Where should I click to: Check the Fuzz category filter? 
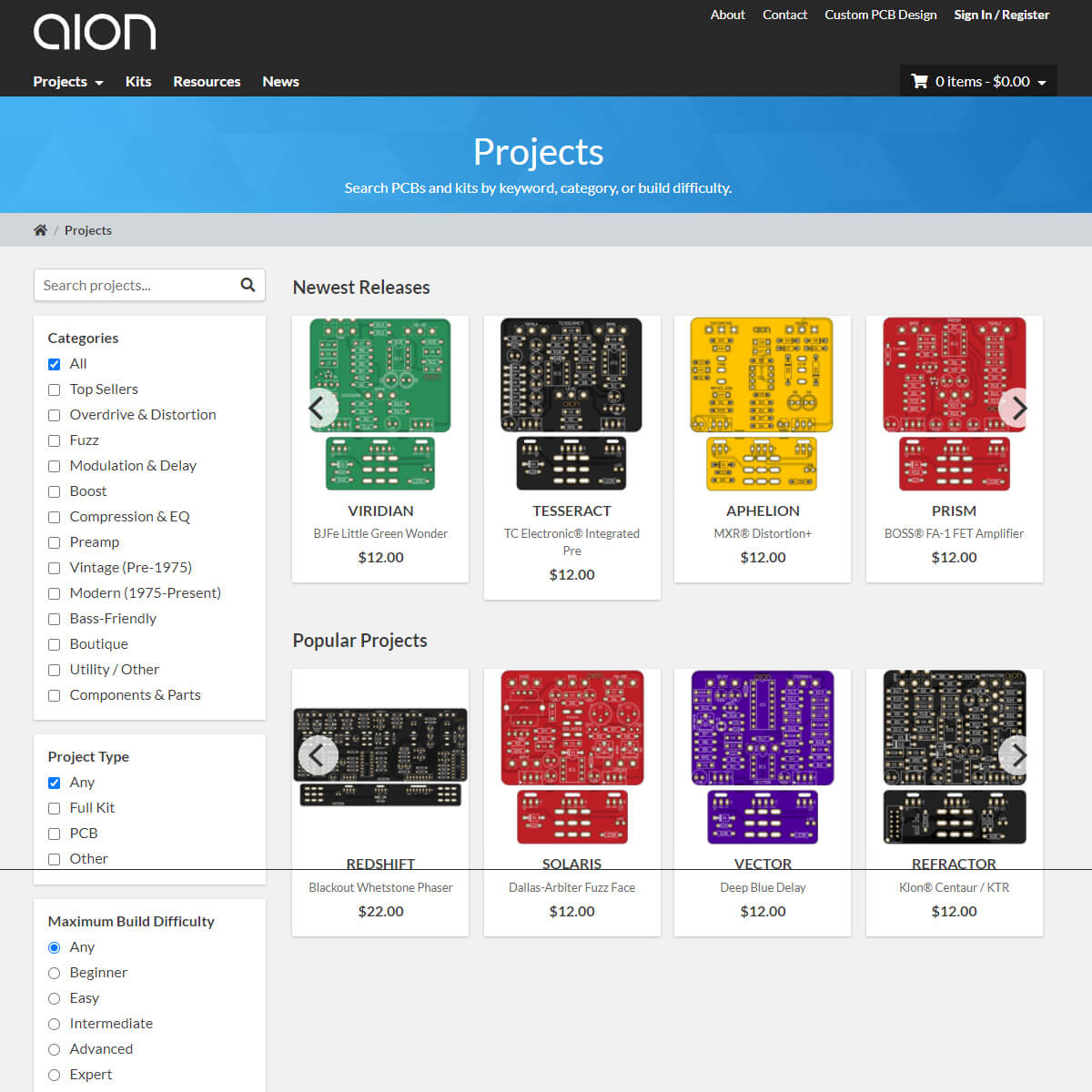(54, 440)
